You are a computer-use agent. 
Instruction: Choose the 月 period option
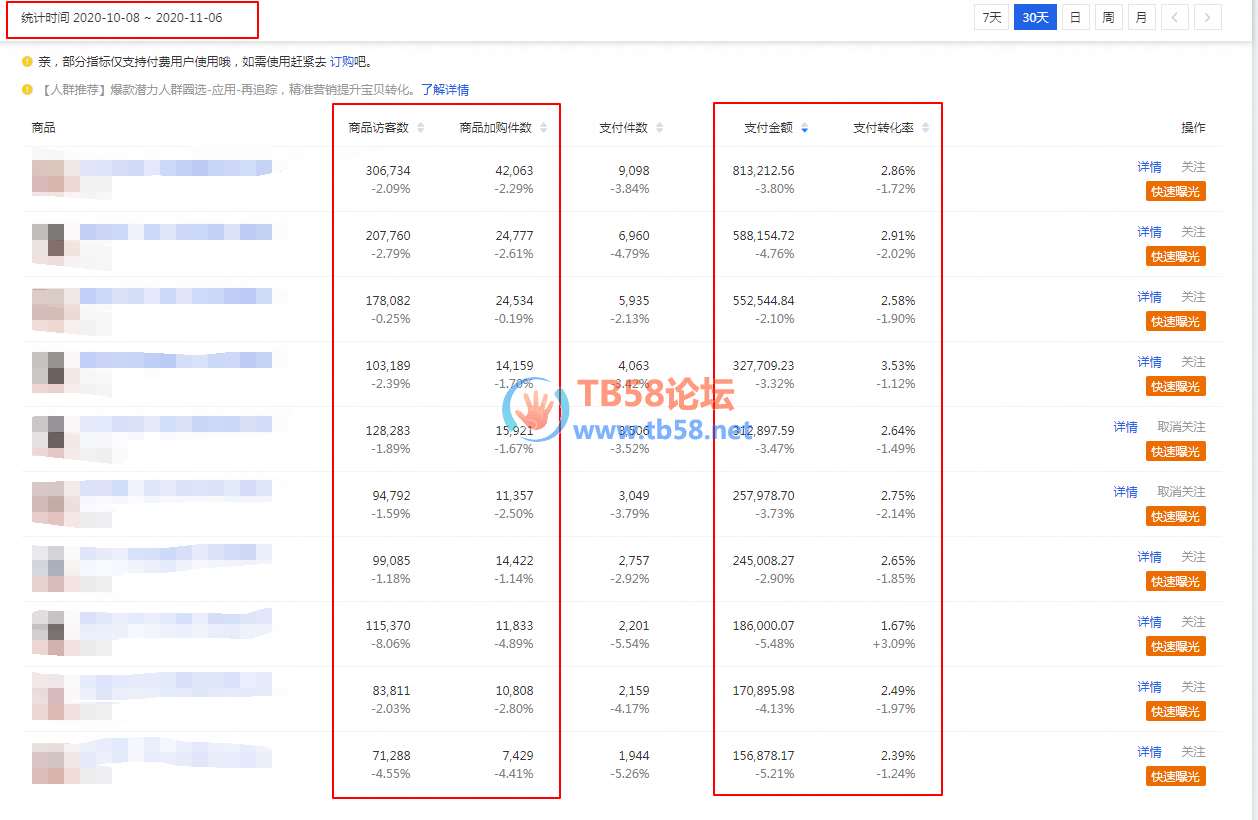tap(1140, 17)
